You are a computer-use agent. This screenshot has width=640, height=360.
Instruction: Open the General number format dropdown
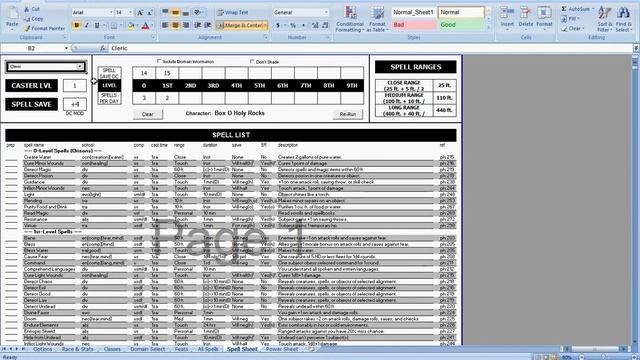326,13
